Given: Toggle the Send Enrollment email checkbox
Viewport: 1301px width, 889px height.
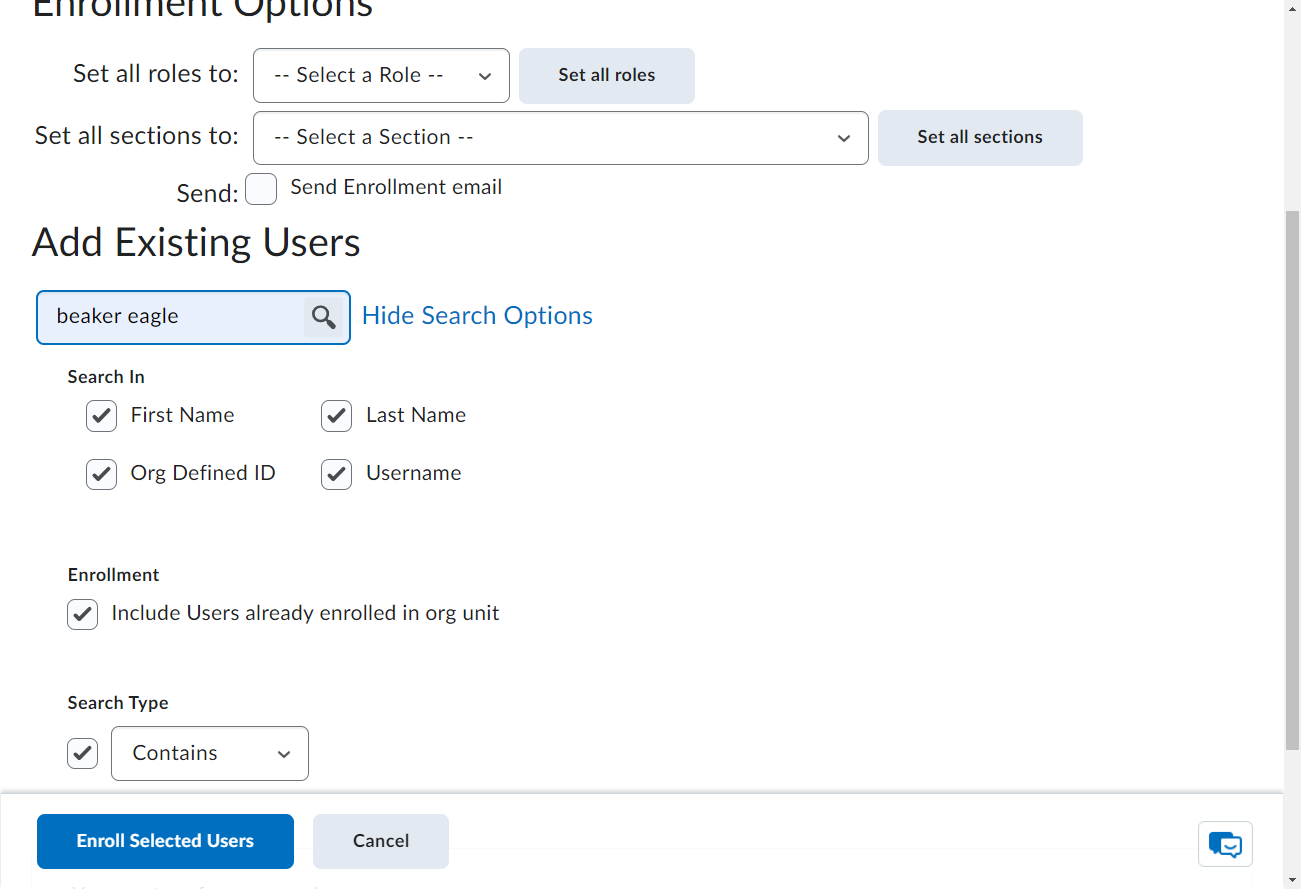Looking at the screenshot, I should tap(261, 189).
